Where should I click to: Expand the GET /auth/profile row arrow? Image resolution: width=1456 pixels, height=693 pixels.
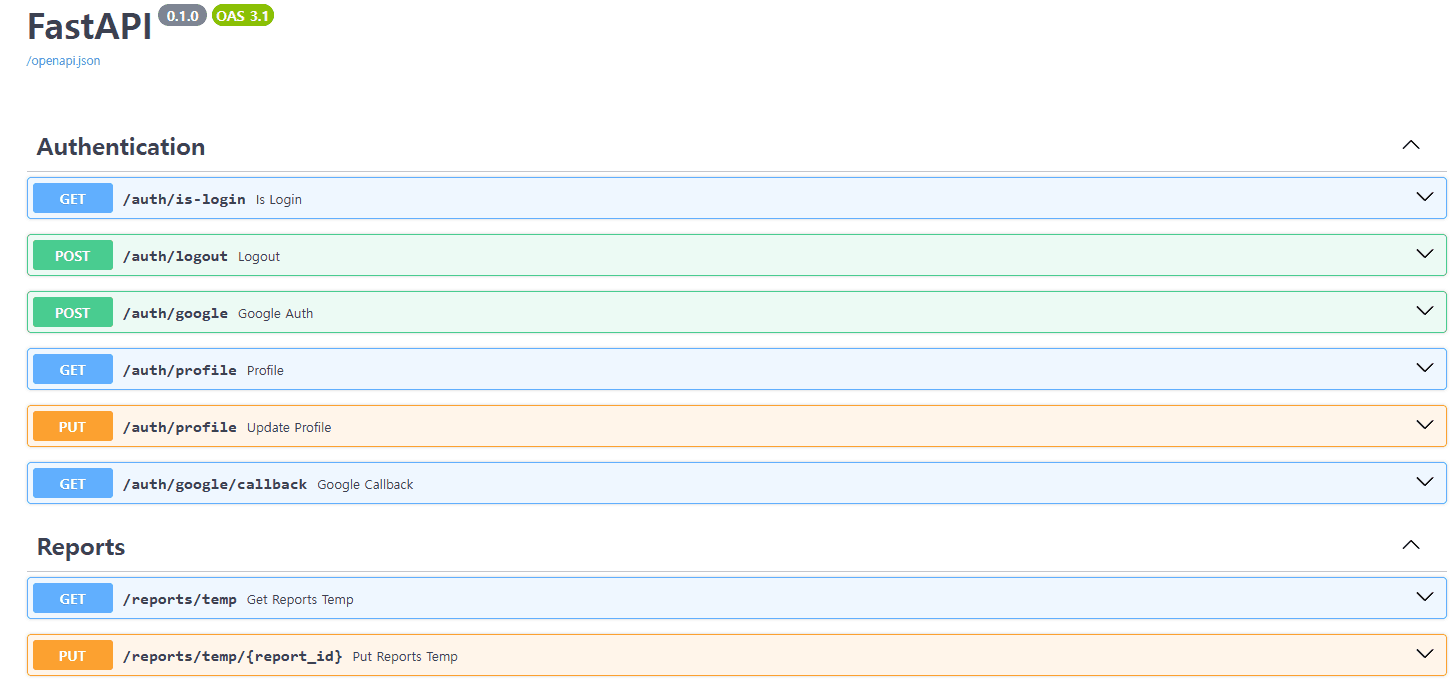click(x=1425, y=368)
